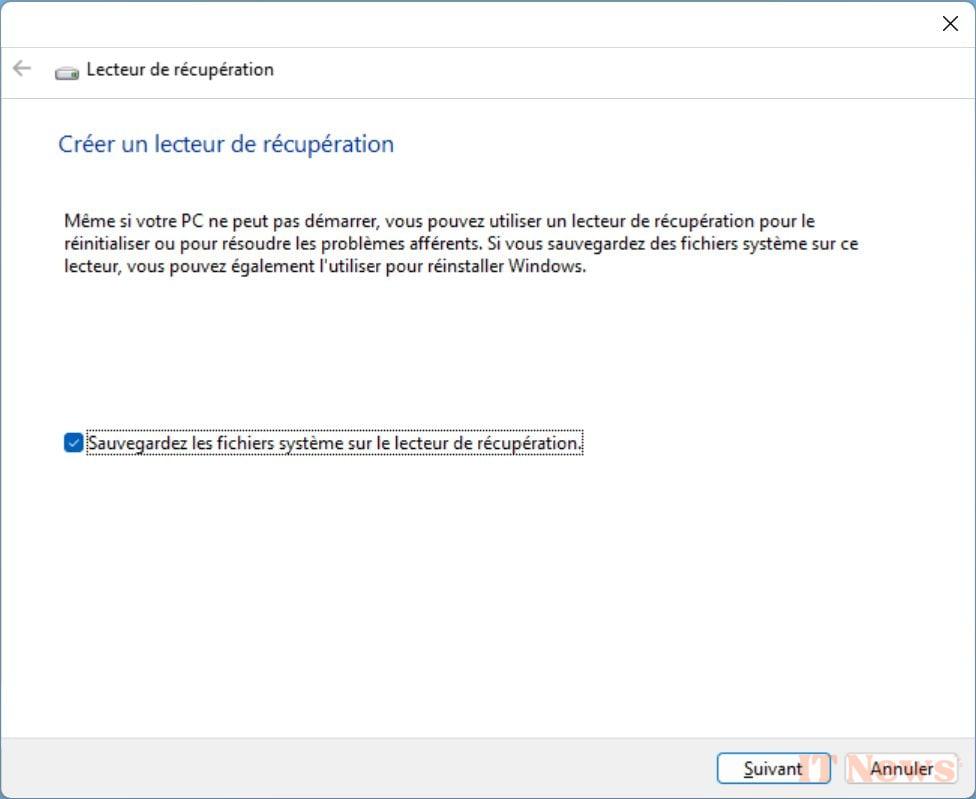
Task: Click the explanatory paragraph about PC recovery
Action: point(460,243)
